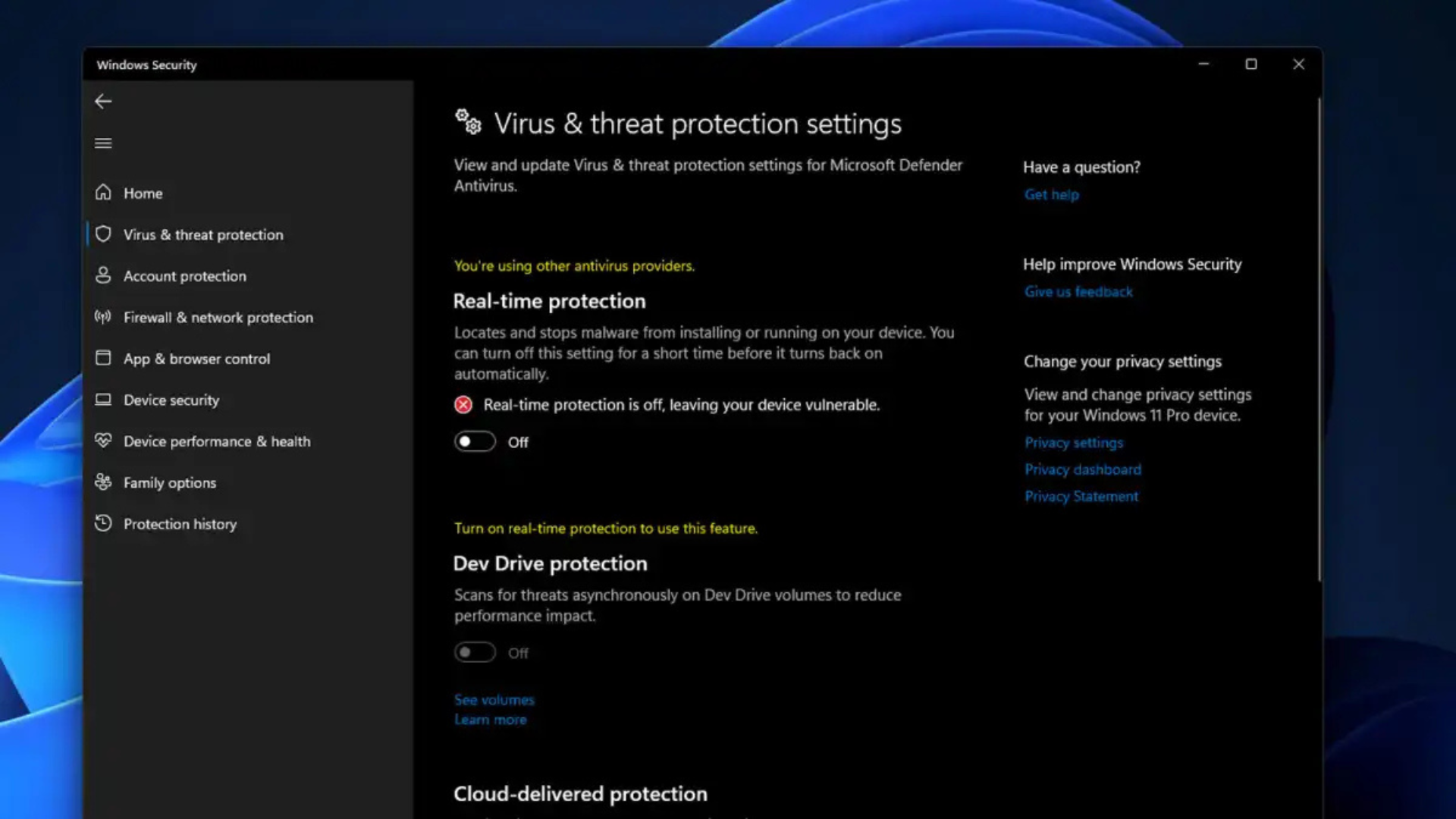
Task: Select Device performance & health heart icon
Action: point(104,441)
